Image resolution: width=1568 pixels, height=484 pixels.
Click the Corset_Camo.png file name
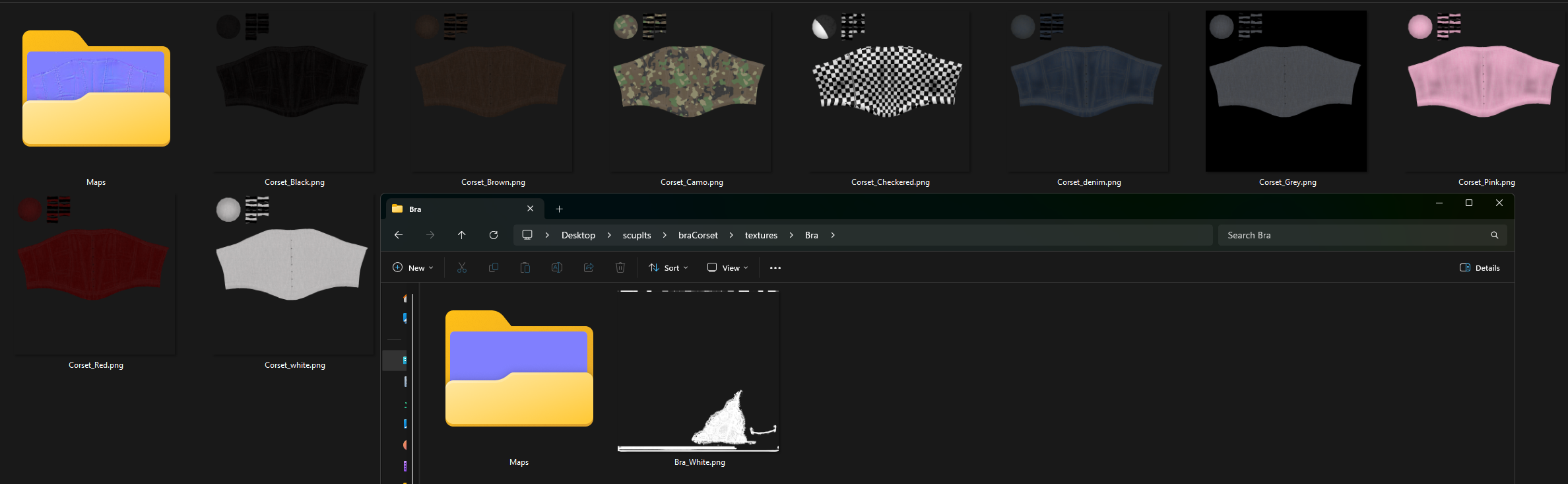click(692, 182)
